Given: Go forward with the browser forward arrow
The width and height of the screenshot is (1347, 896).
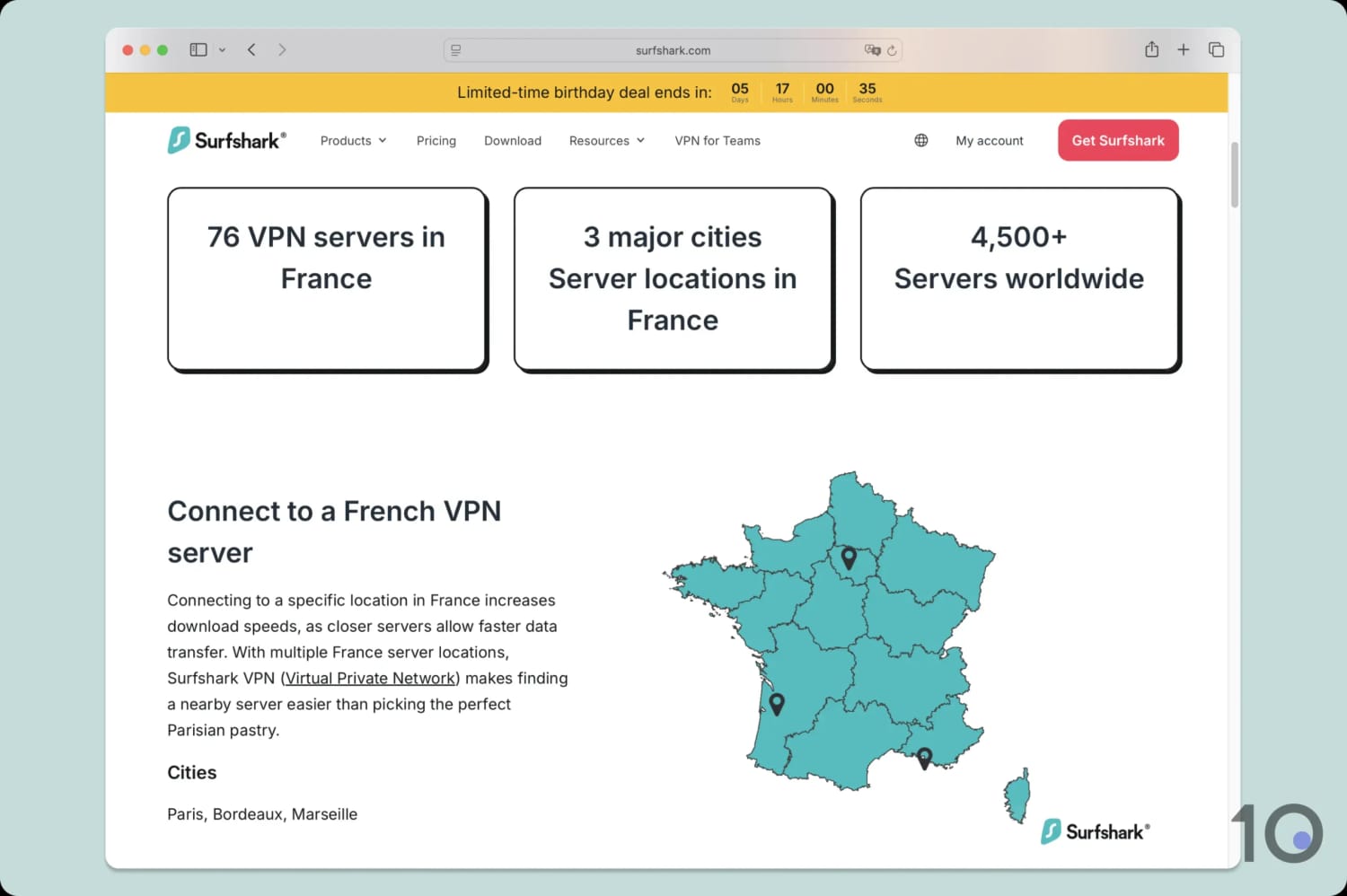Looking at the screenshot, I should pos(282,50).
